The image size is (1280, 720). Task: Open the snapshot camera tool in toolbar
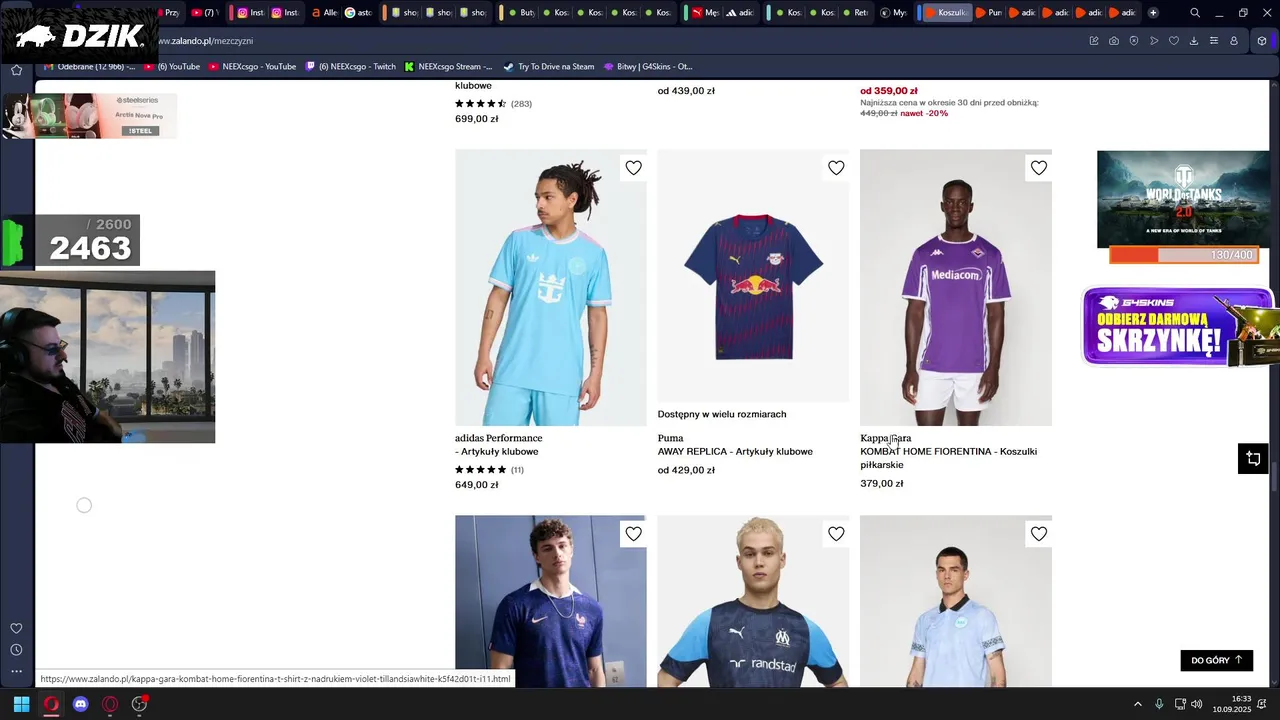point(1114,41)
